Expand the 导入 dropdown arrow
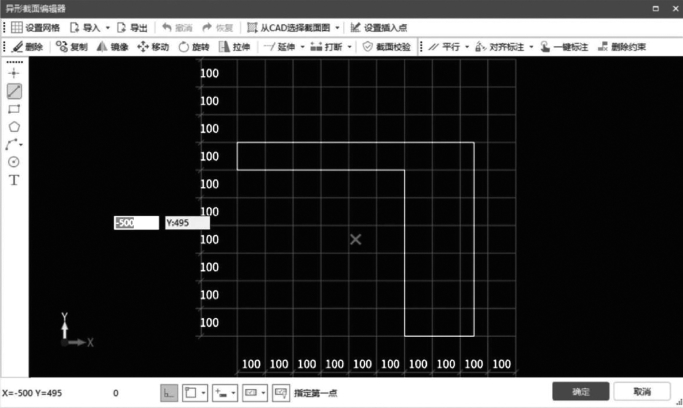The width and height of the screenshot is (683, 408). click(108, 28)
